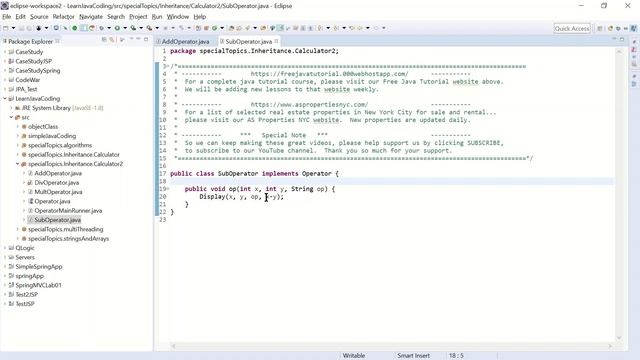Click the Coverage launch toolbar icon
Viewport: 640px width, 360px height.
point(133,28)
